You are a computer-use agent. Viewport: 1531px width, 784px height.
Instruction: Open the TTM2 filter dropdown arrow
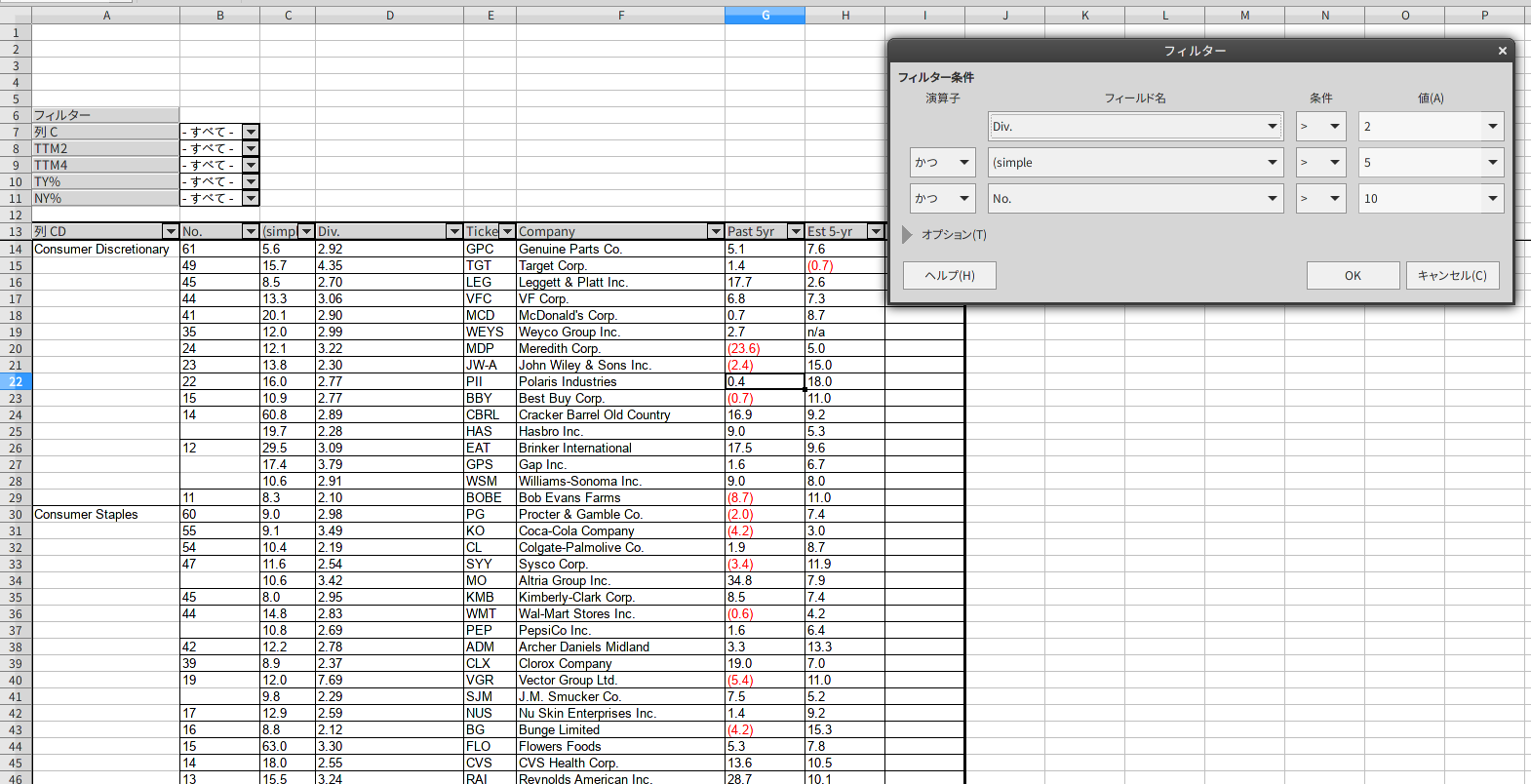click(251, 149)
